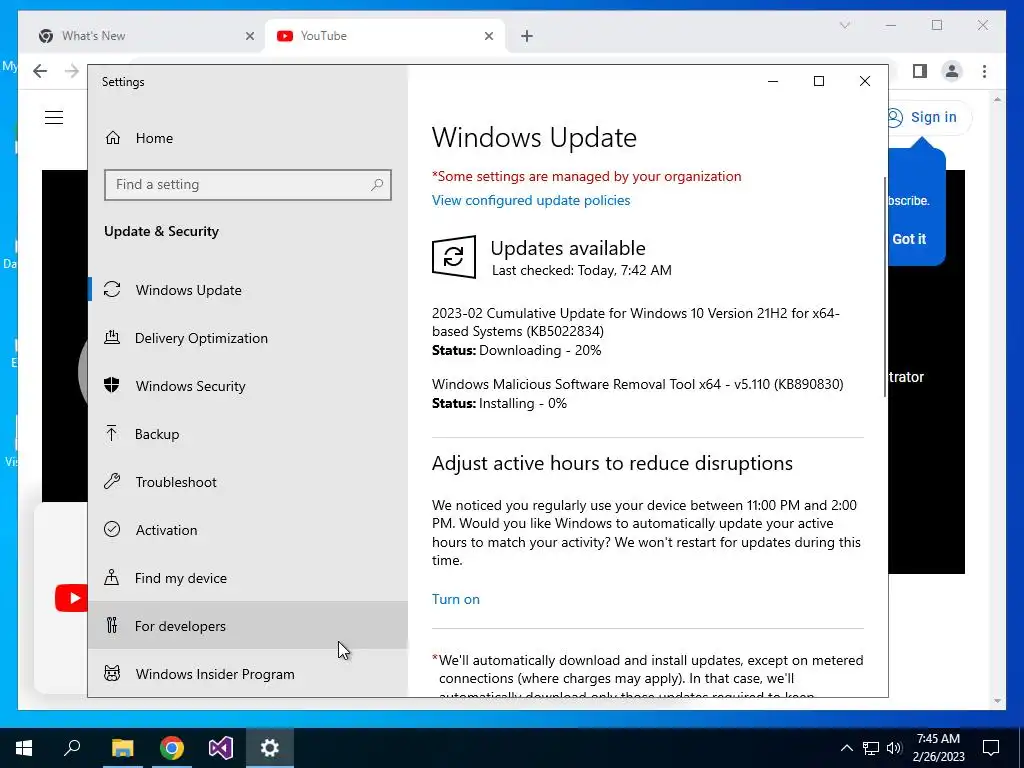Click the Status: Installing - 0% text
Viewport: 1024px width, 768px height.
[500, 404]
